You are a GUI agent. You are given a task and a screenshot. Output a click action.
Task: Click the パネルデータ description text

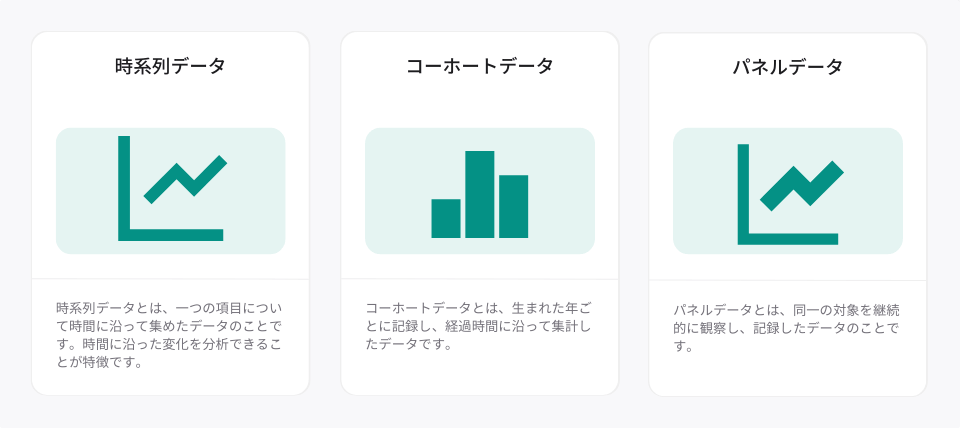click(786, 328)
